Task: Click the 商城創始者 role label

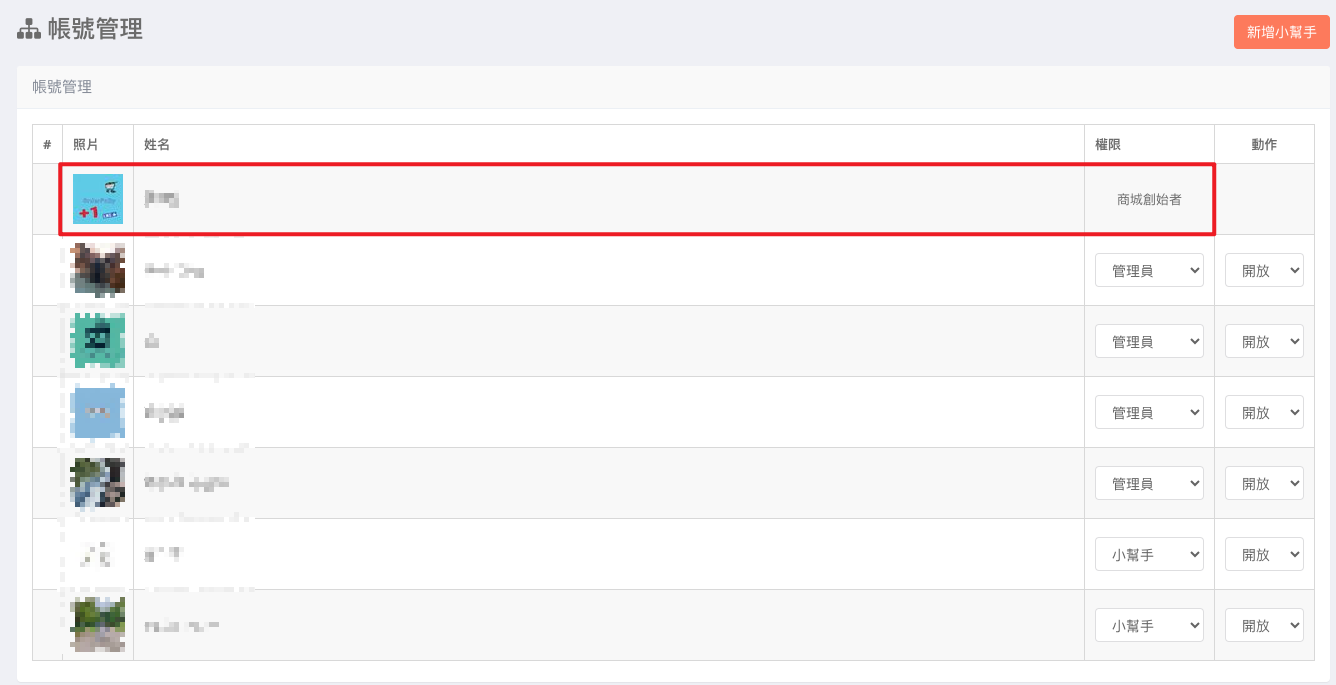Action: pos(1149,200)
